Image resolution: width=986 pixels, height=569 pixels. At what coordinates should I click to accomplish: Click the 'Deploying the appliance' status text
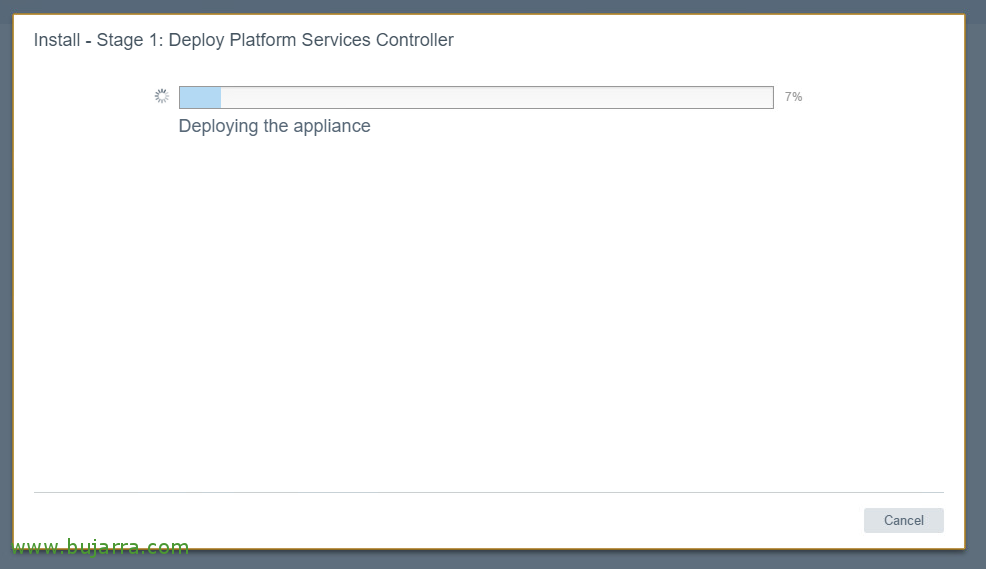pos(275,126)
